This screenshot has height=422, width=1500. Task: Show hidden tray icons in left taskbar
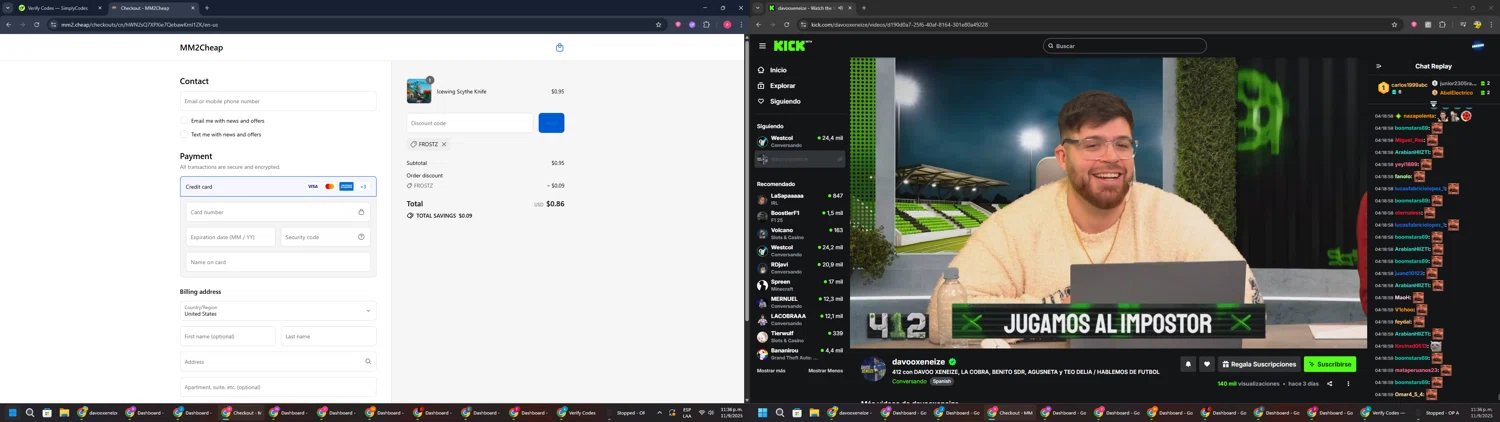click(659, 412)
